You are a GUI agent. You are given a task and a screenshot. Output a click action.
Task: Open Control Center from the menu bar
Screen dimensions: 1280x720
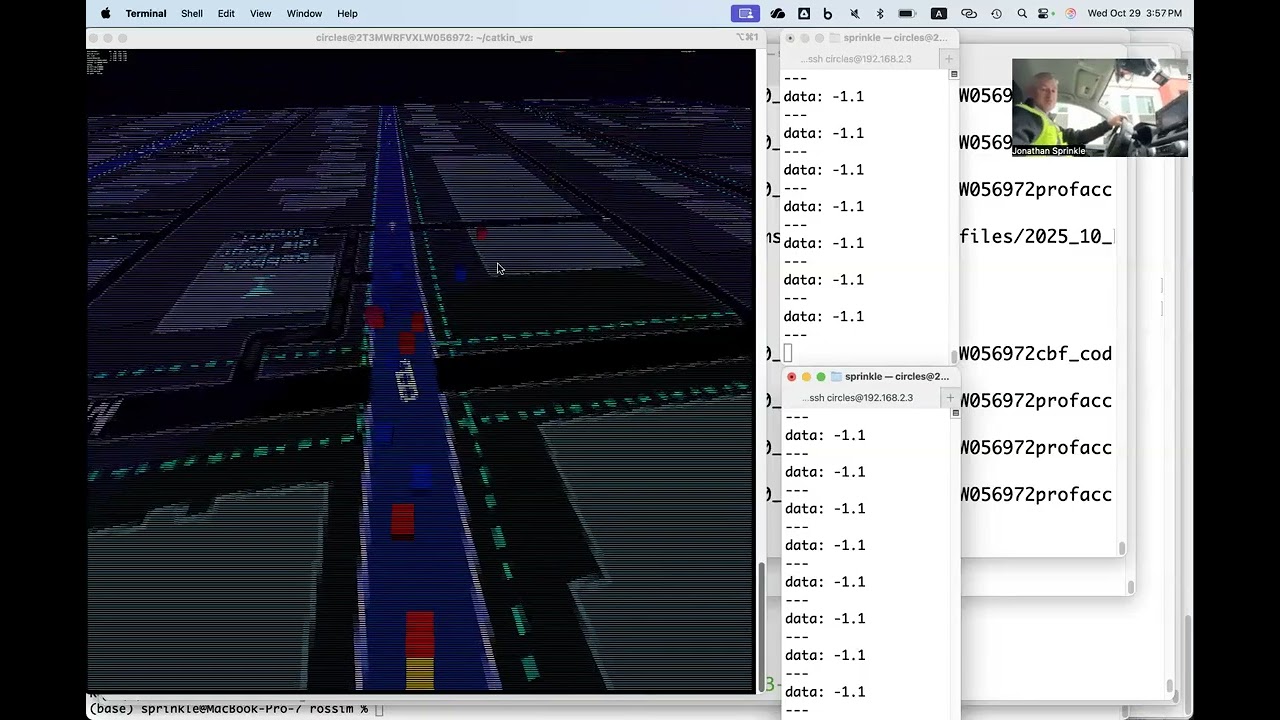click(x=1043, y=13)
